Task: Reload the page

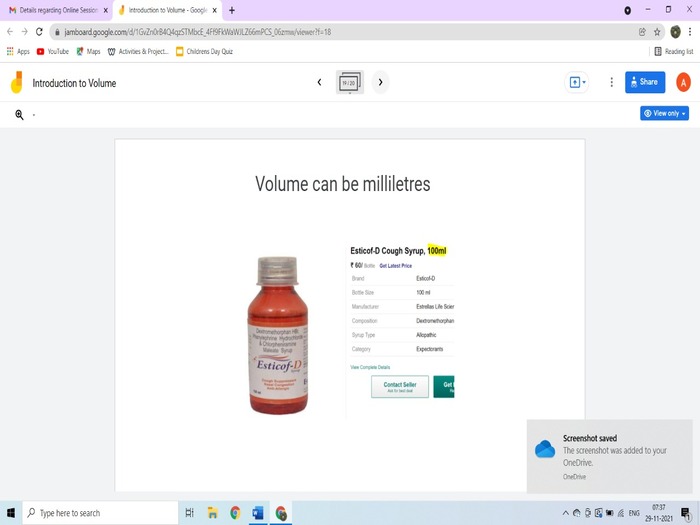Action: (39, 32)
